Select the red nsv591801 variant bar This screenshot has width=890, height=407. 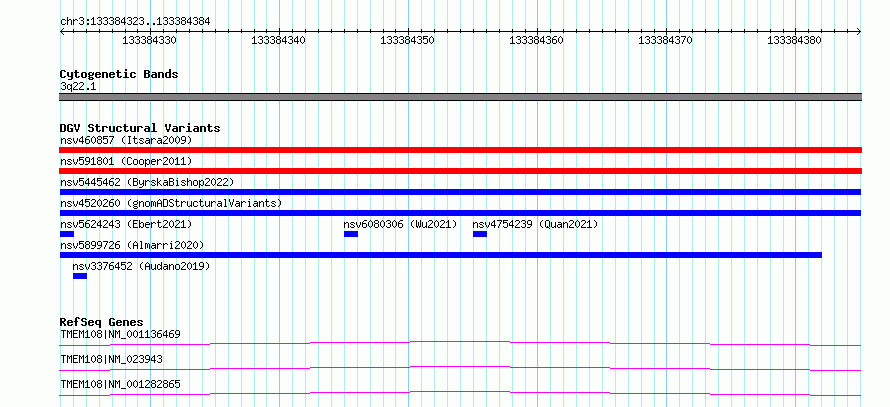coord(460,171)
